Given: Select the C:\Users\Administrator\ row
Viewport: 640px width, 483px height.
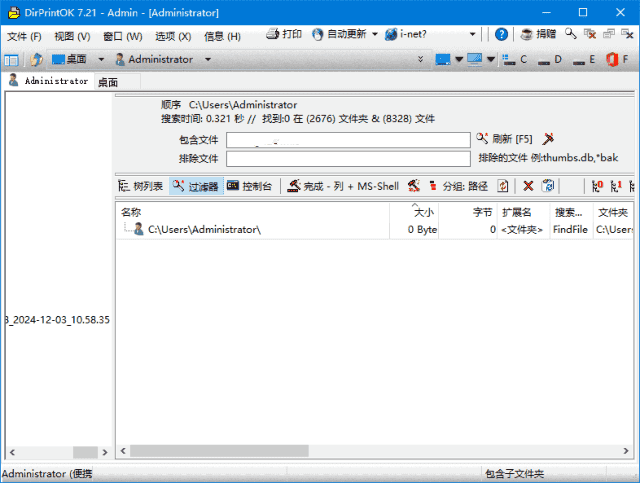Looking at the screenshot, I should point(204,230).
